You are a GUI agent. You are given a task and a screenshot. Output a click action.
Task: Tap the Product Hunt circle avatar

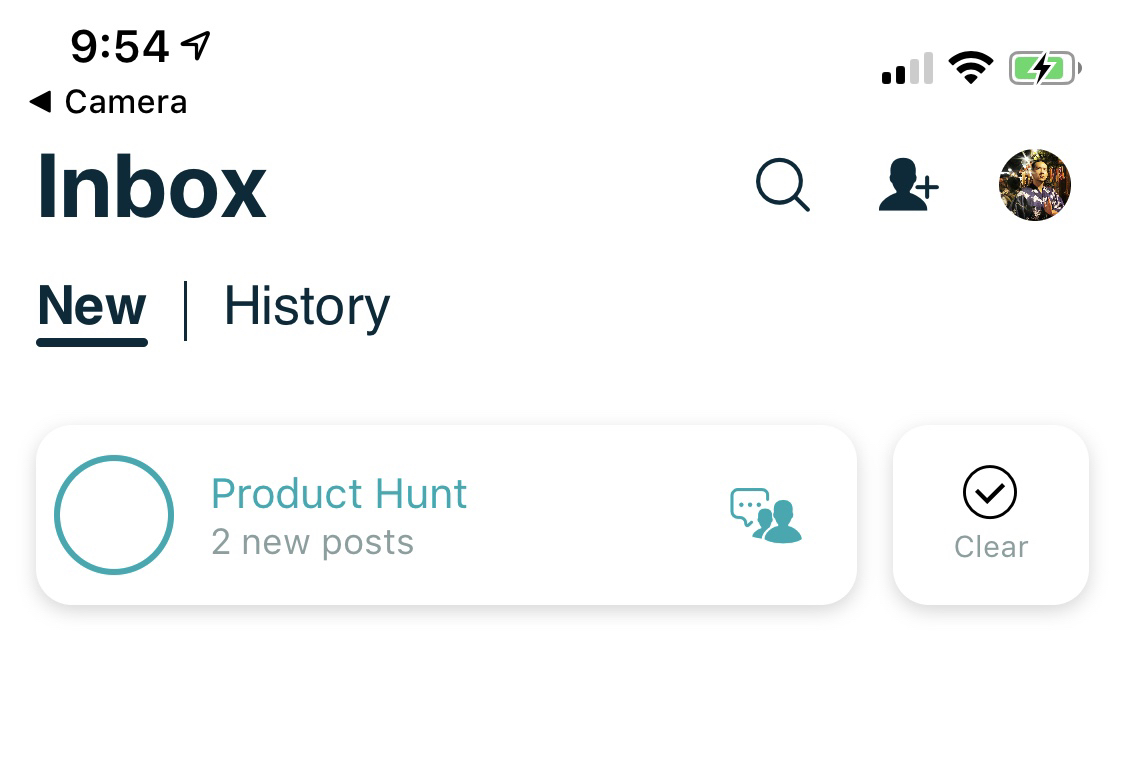pos(114,515)
